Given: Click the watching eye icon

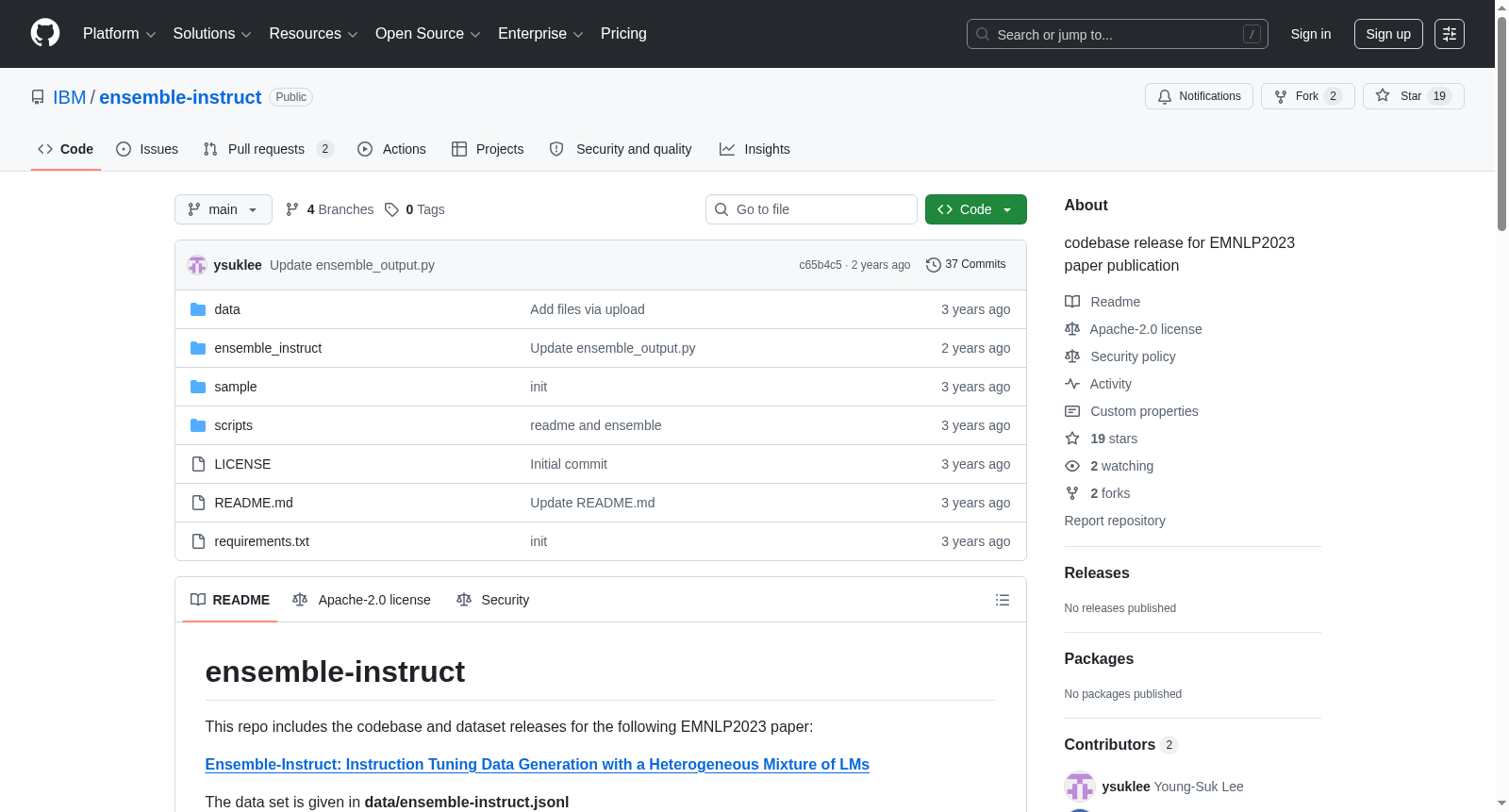Looking at the screenshot, I should coord(1072,466).
